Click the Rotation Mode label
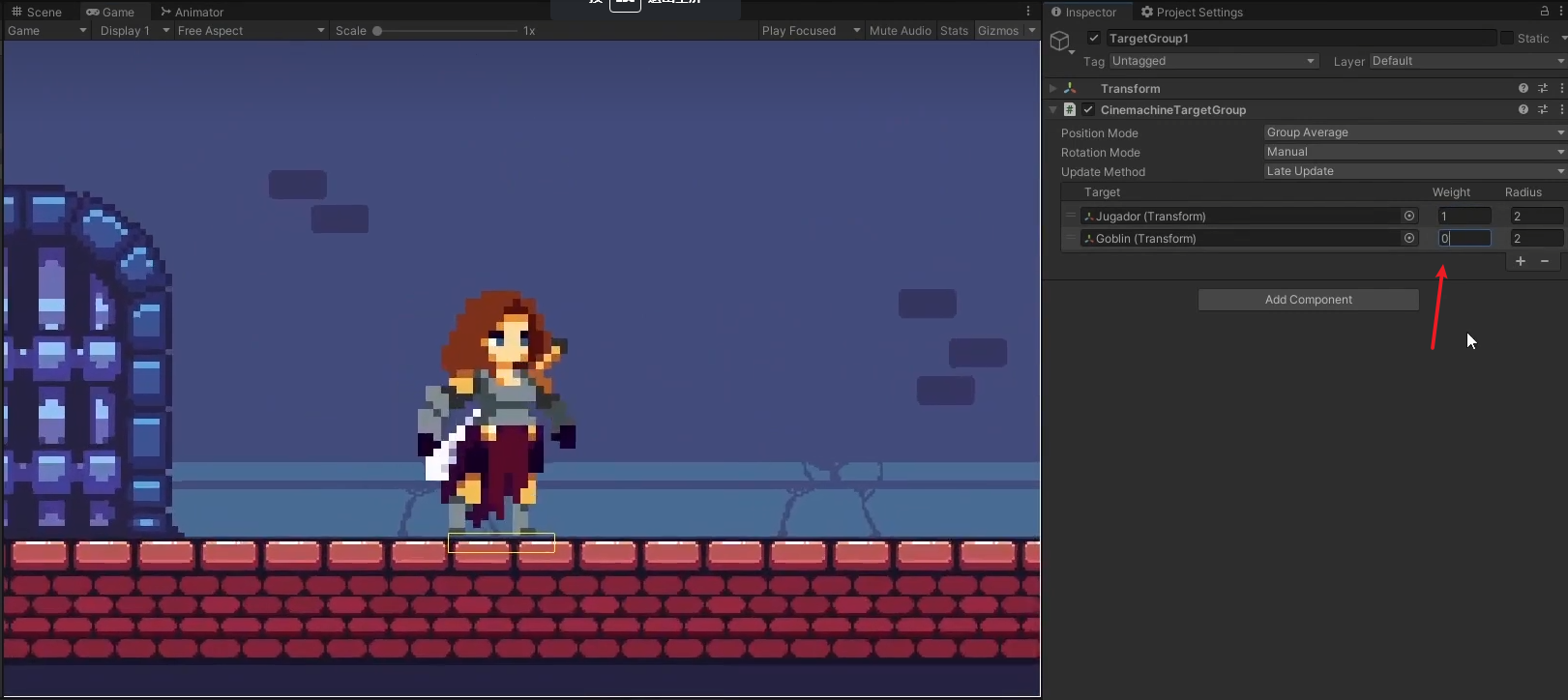 (1100, 153)
